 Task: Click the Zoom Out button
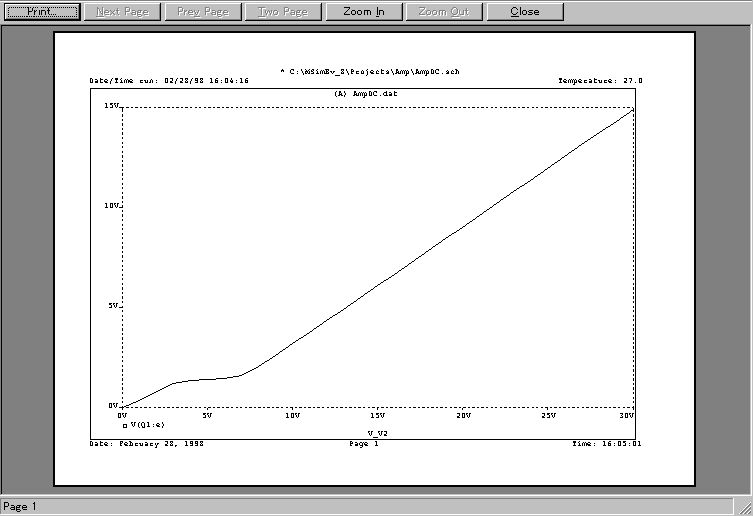pos(444,12)
